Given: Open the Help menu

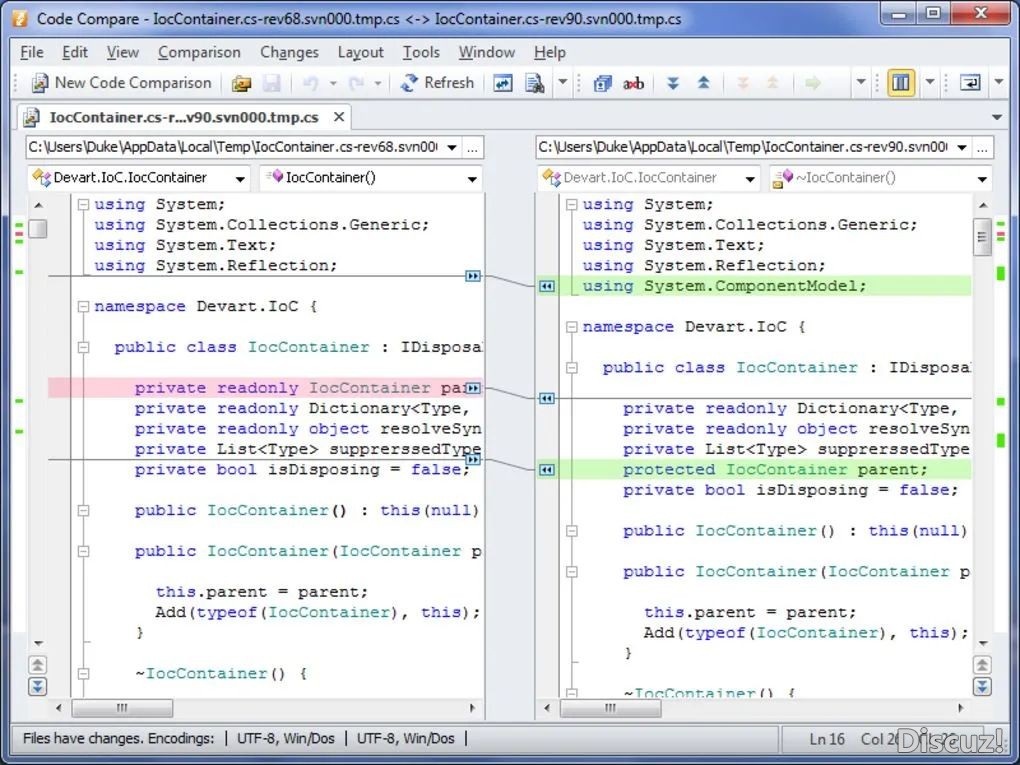Looking at the screenshot, I should point(550,52).
